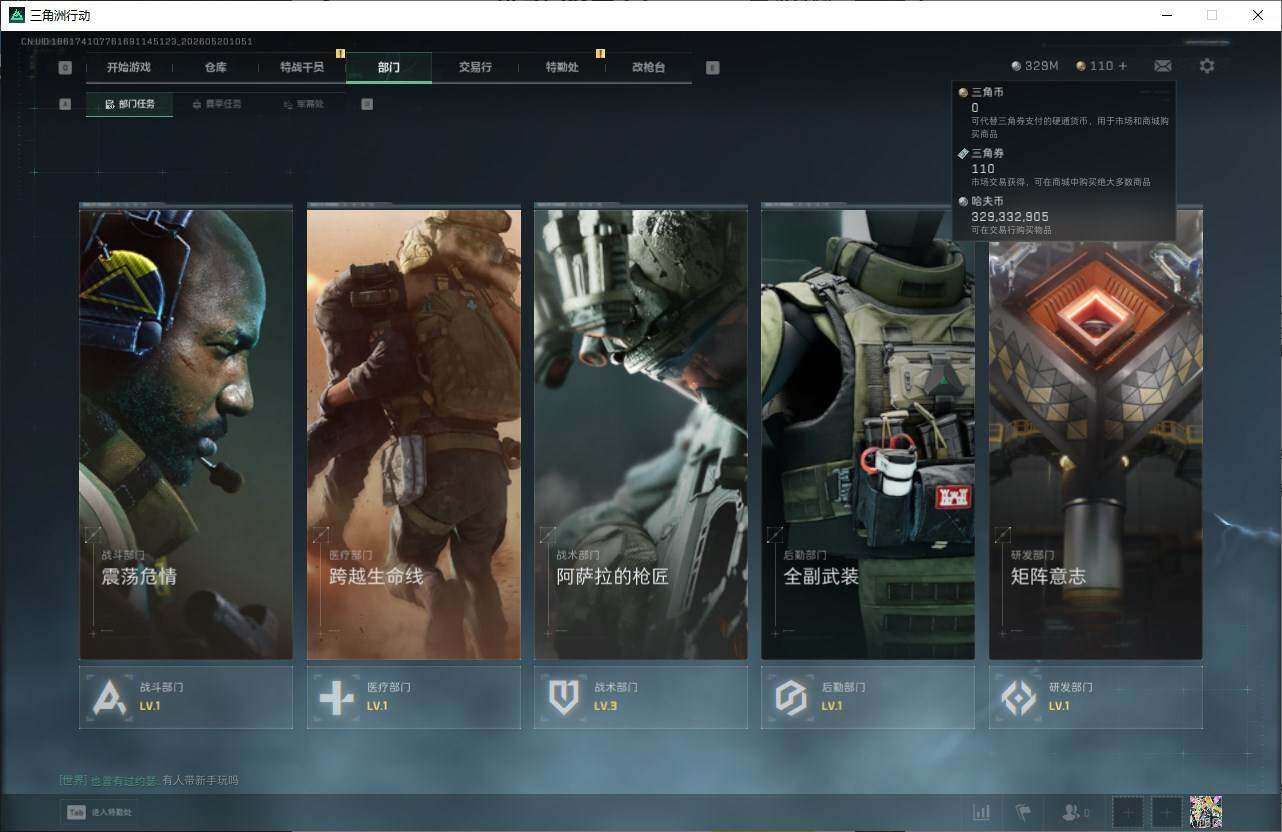Click the 战术部门 LV.3 department button

point(641,697)
